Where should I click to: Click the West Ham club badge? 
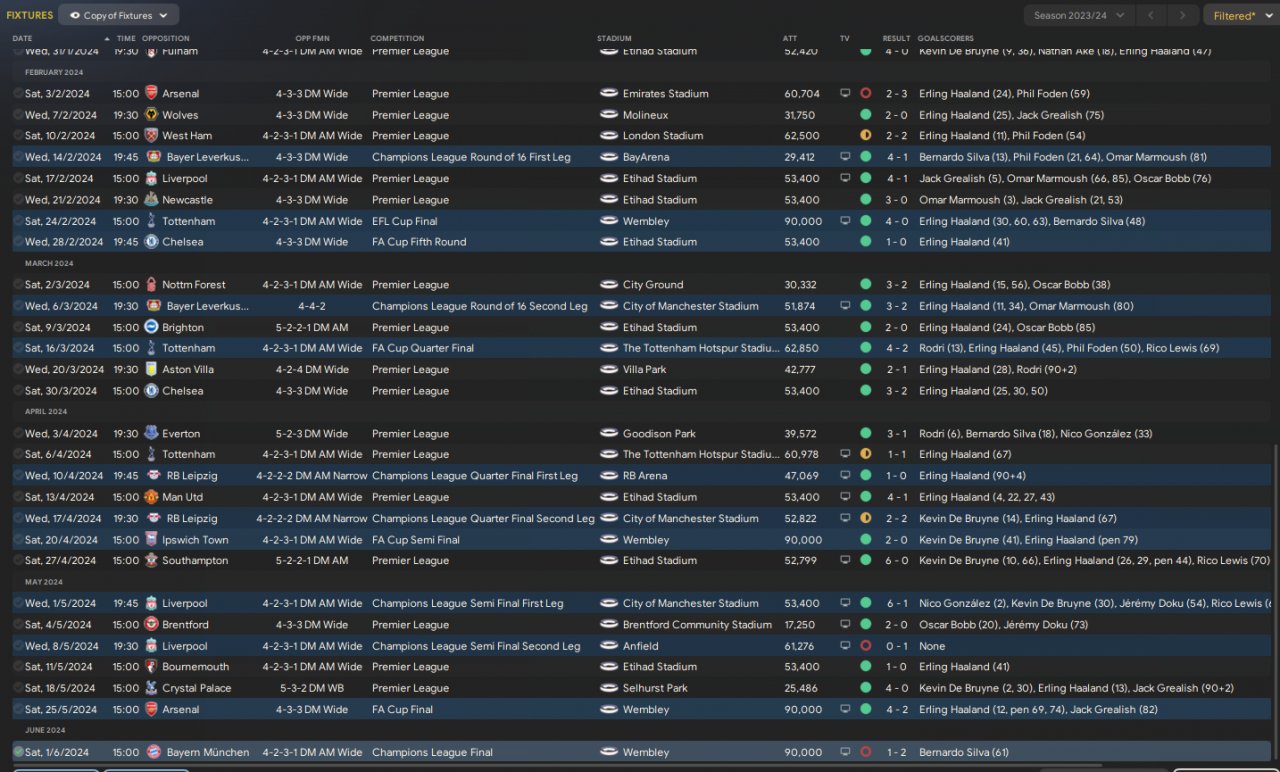[x=152, y=136]
